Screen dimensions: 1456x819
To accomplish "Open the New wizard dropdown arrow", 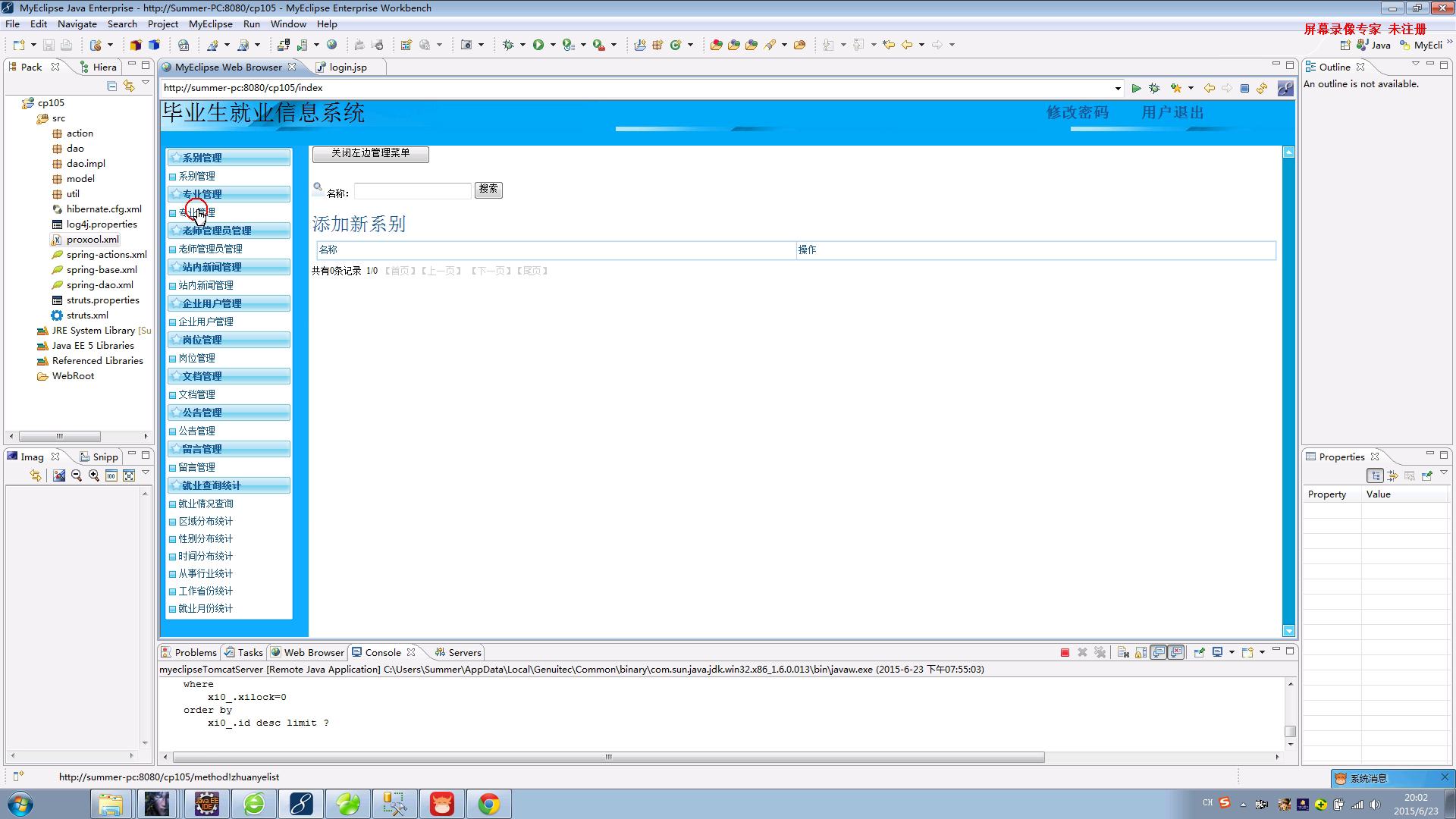I will pyautogui.click(x=33, y=45).
